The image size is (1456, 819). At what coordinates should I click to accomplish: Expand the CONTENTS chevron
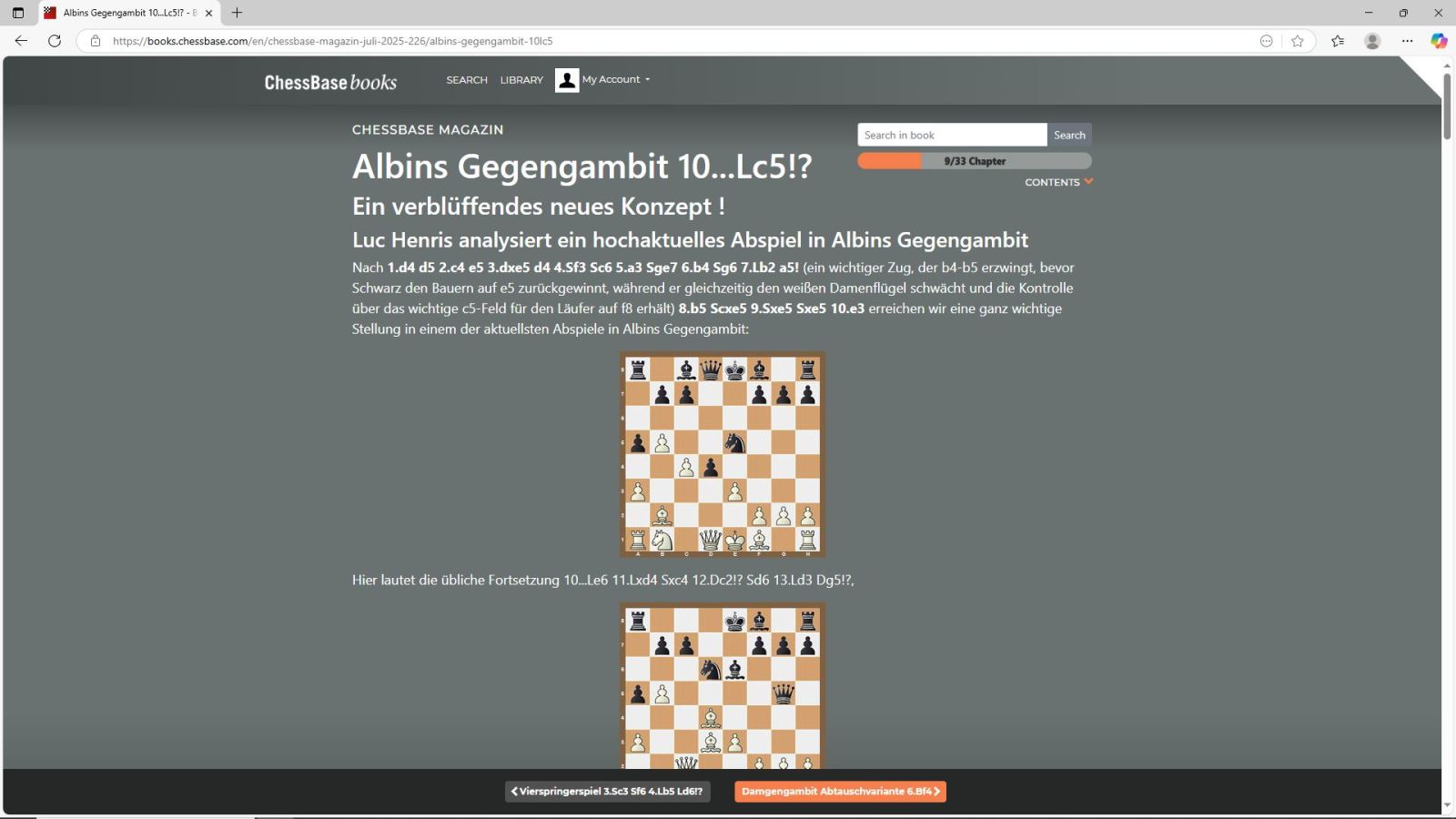tap(1088, 182)
